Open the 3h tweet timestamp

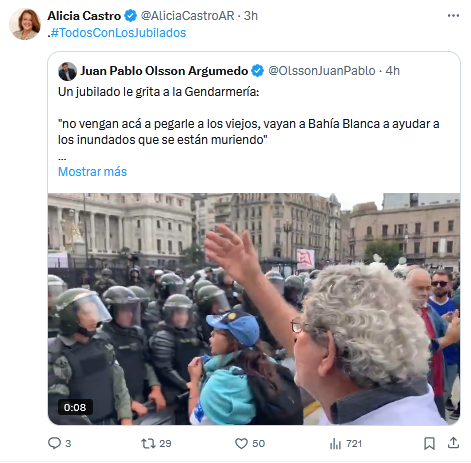[x=251, y=16]
